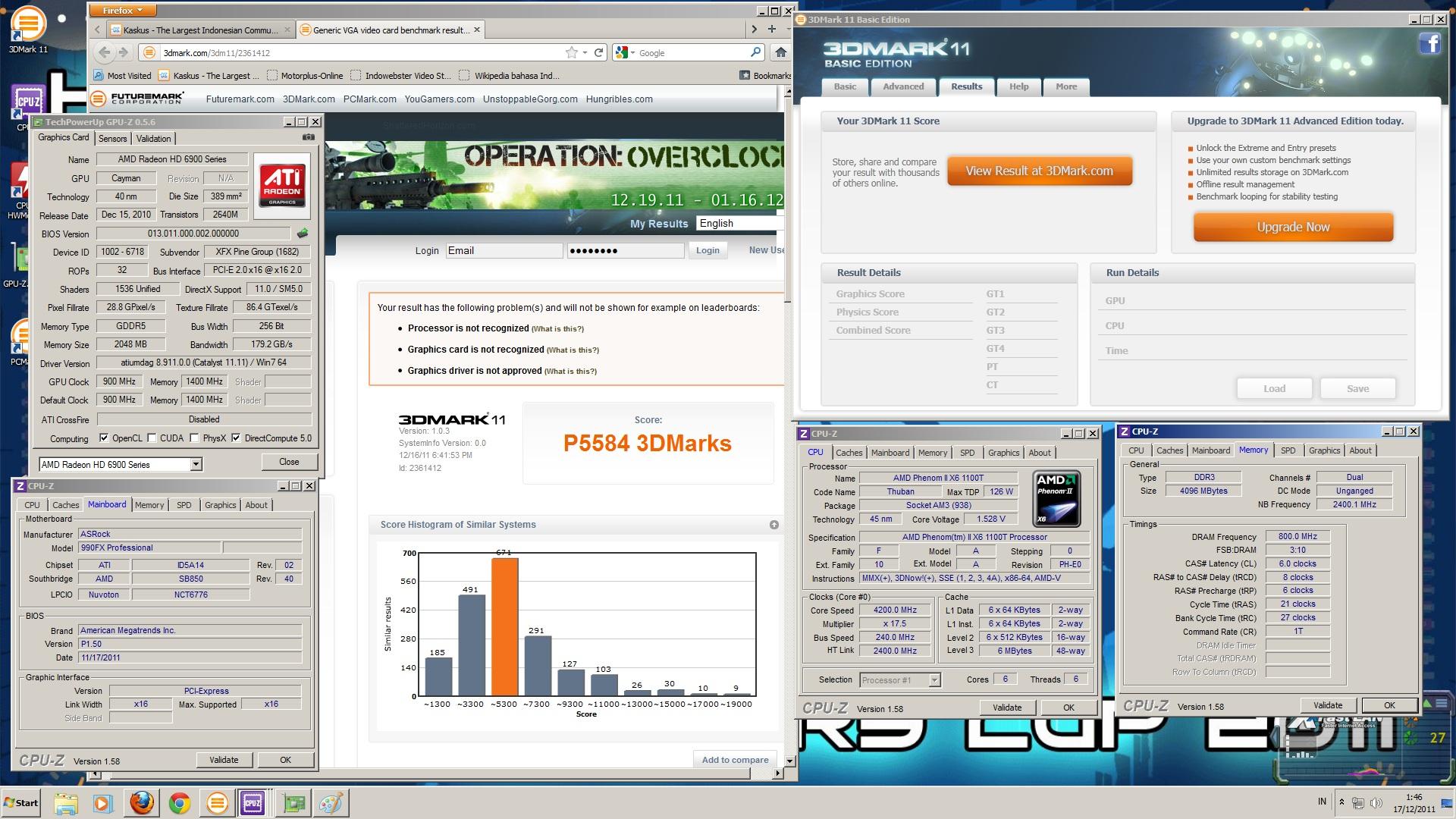Screen dimensions: 1456x819
Task: Close the Generic VGA benchmark tab
Action: (476, 30)
